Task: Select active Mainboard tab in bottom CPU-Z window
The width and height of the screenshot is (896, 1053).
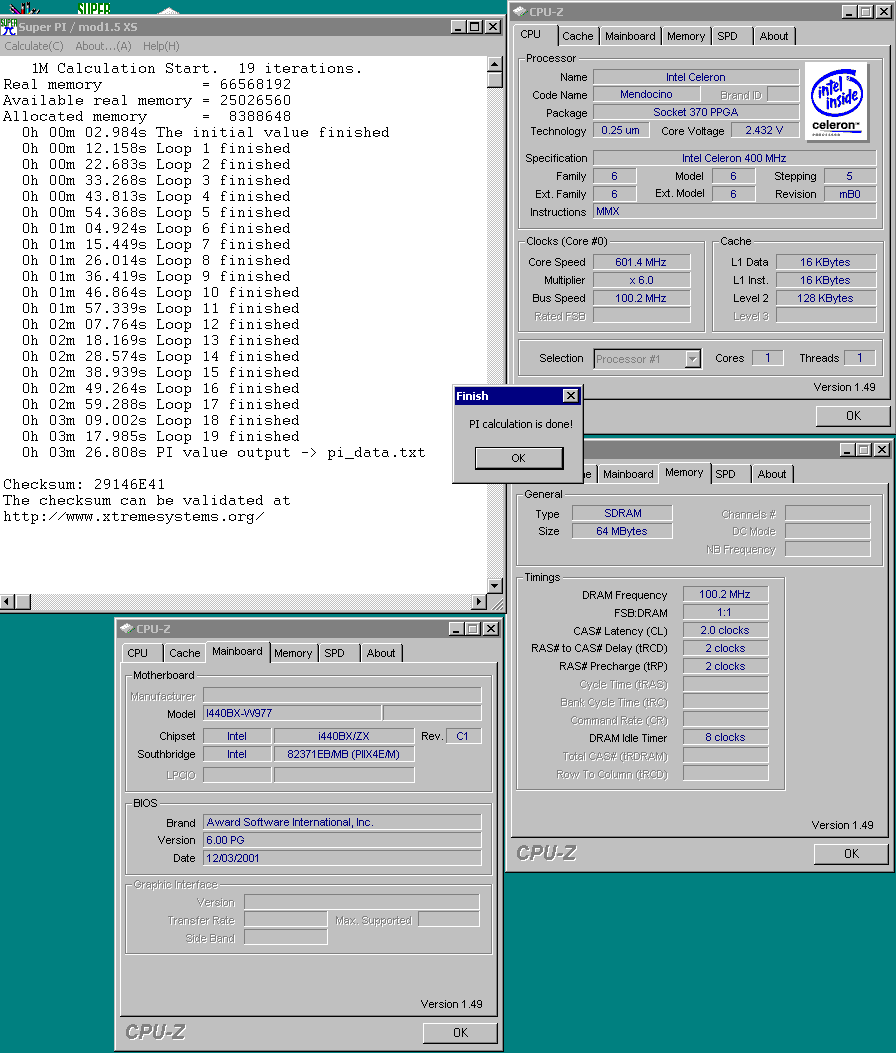Action: (237, 651)
